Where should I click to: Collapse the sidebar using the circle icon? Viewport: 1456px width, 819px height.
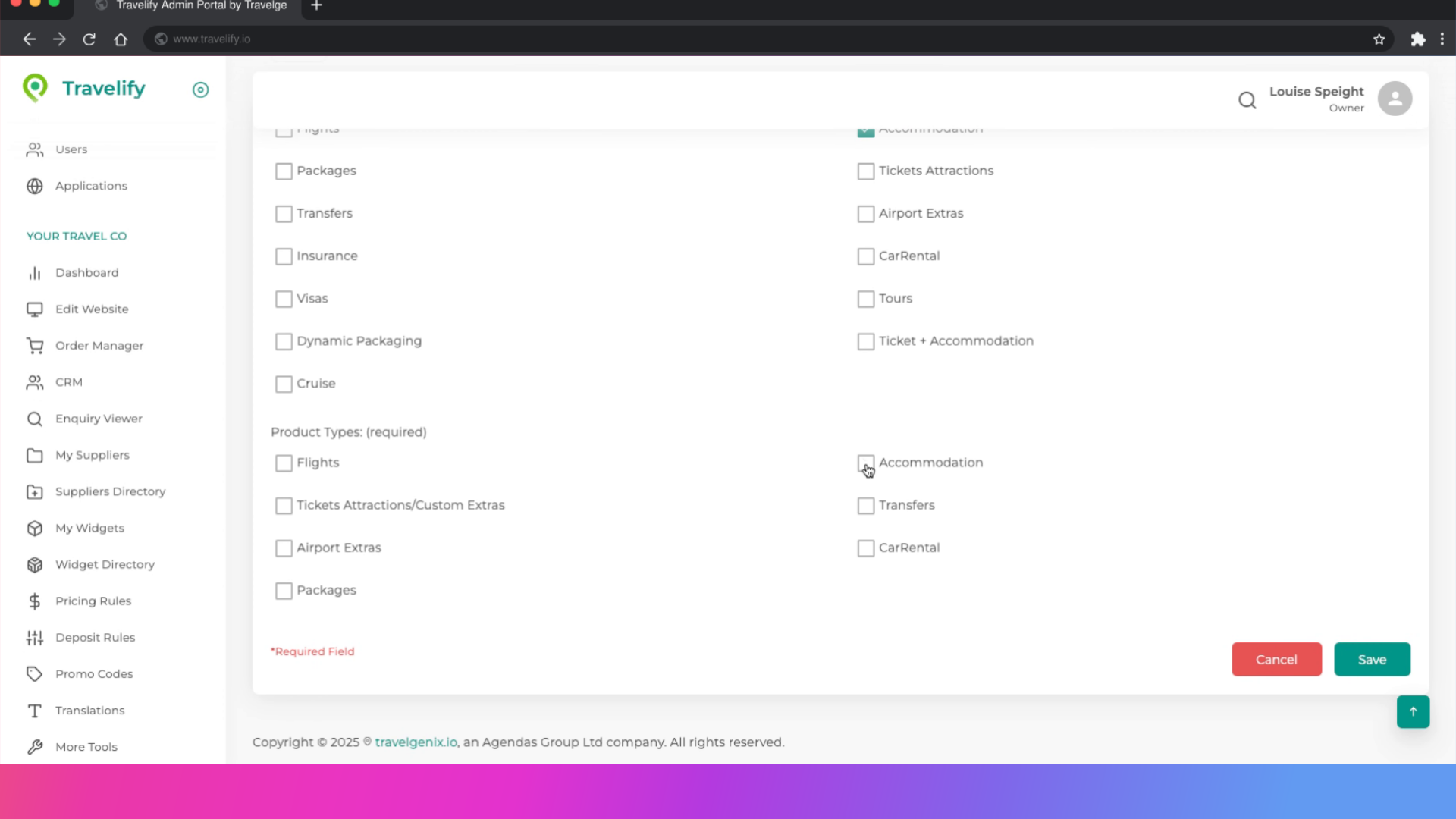[200, 89]
